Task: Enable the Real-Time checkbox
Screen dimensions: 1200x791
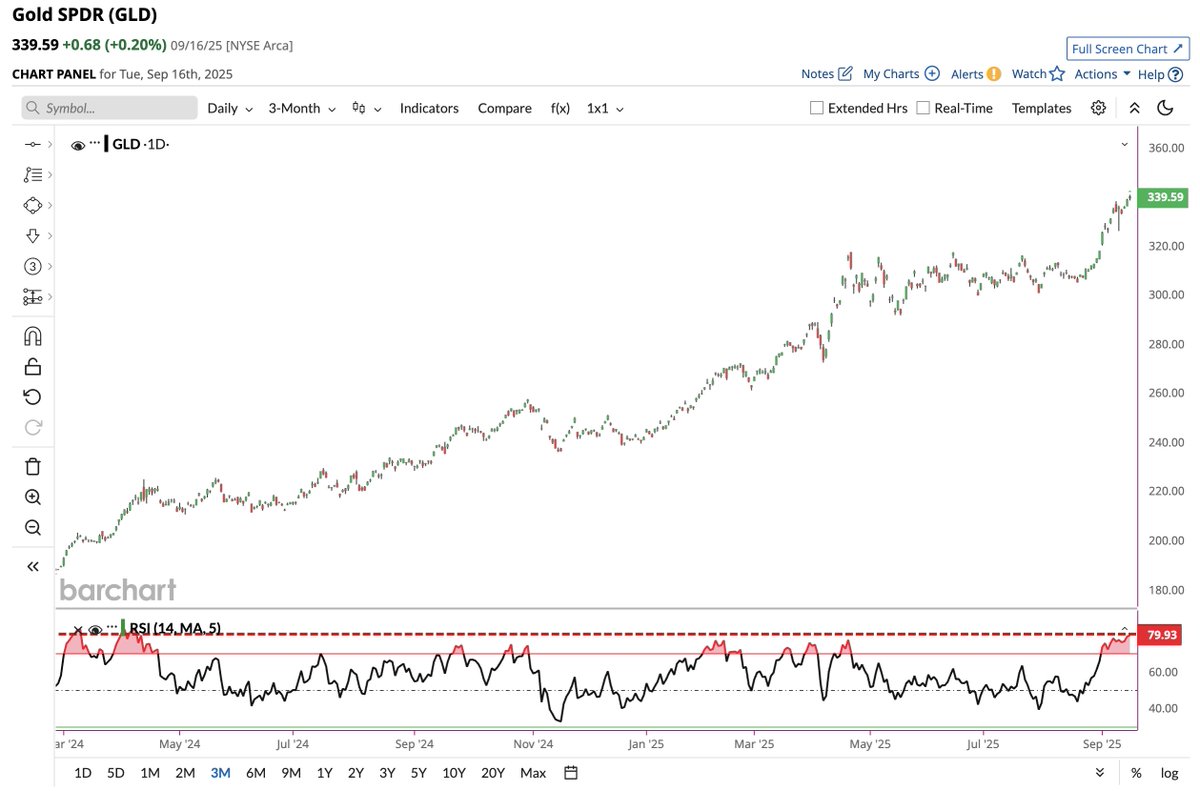Action: pos(923,108)
